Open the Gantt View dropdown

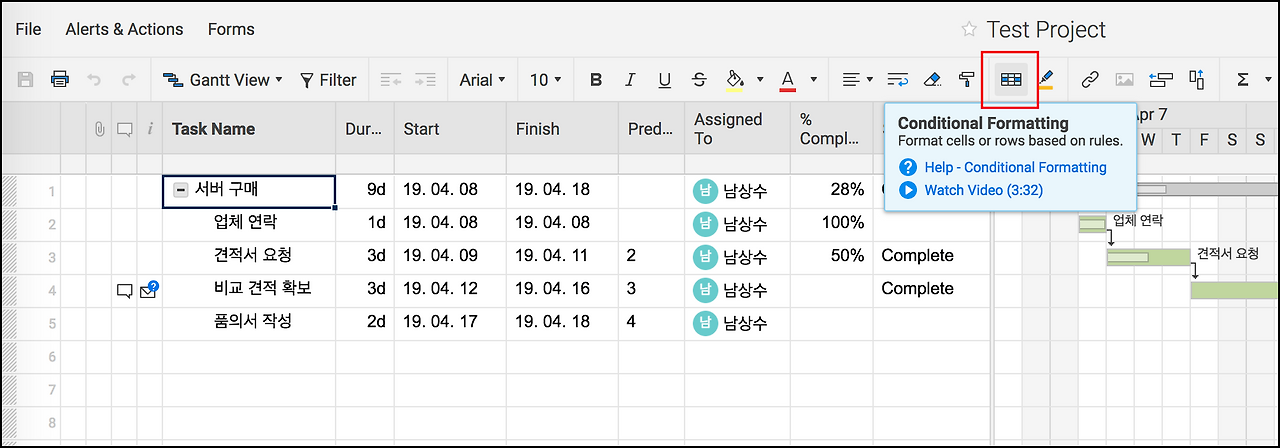click(223, 80)
